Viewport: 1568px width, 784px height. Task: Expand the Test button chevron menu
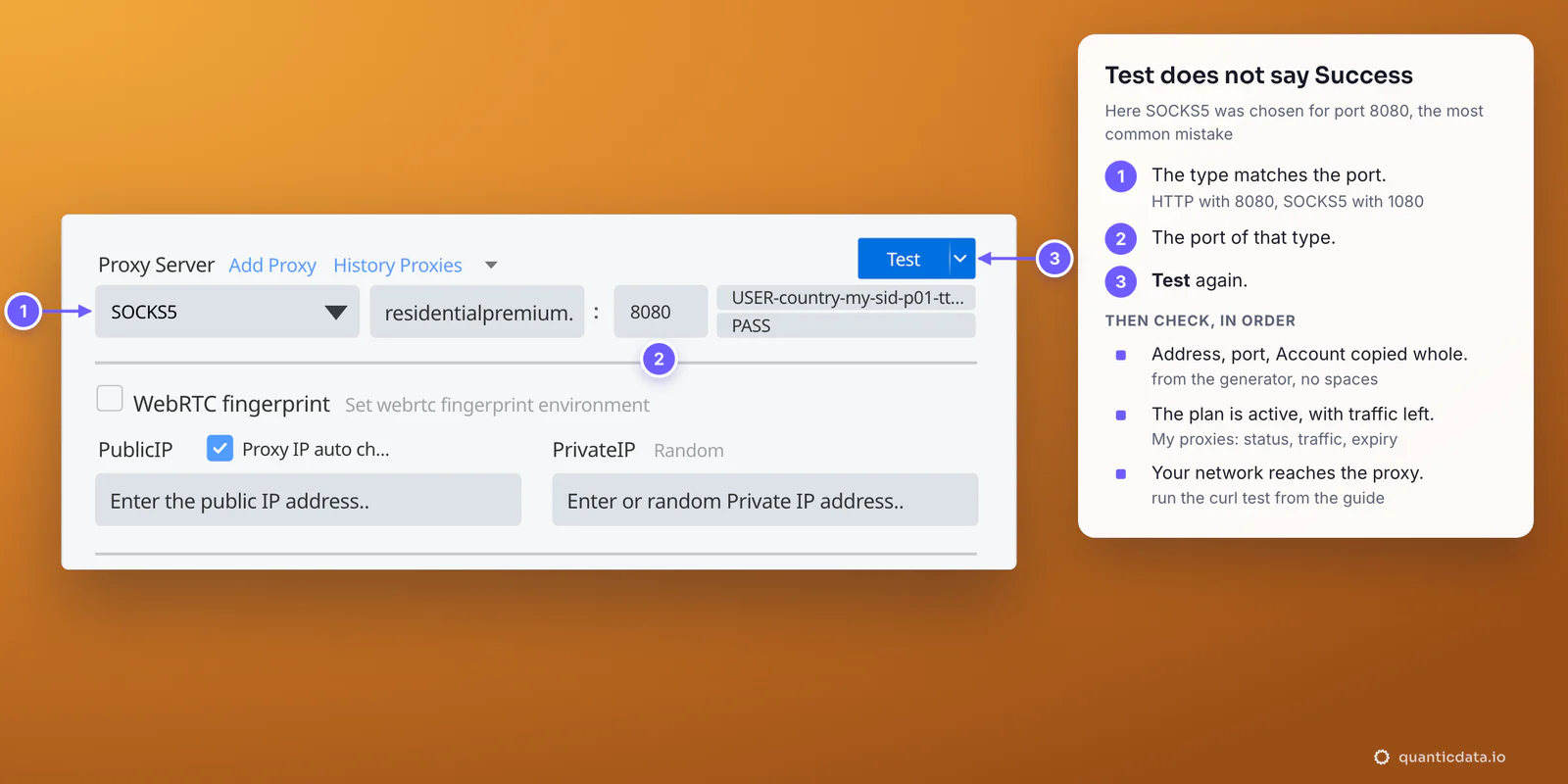click(961, 259)
